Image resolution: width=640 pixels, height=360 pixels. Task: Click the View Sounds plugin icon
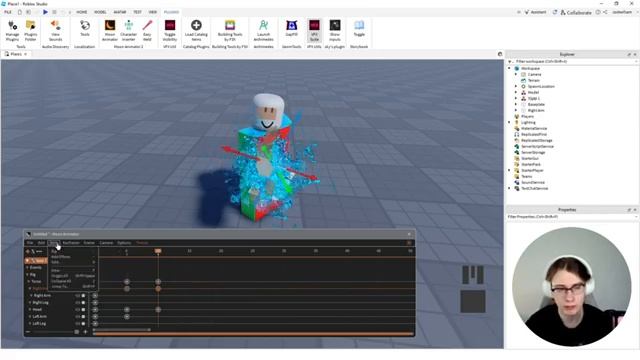[55, 30]
